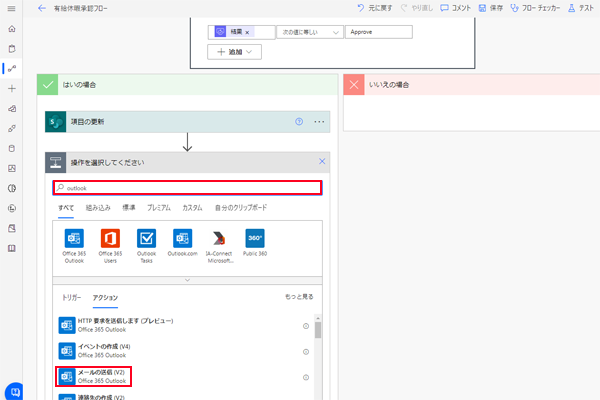This screenshot has height=400, width=600.
Task: Go to Home in the sidebar
Action: [x=12, y=29]
